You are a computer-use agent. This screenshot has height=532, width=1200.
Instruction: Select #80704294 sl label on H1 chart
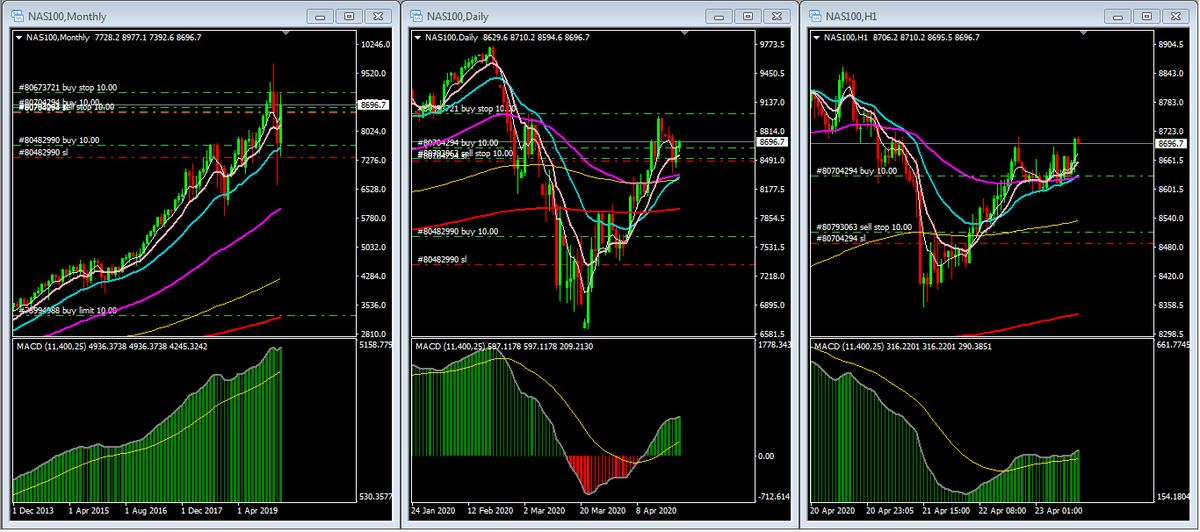840,238
